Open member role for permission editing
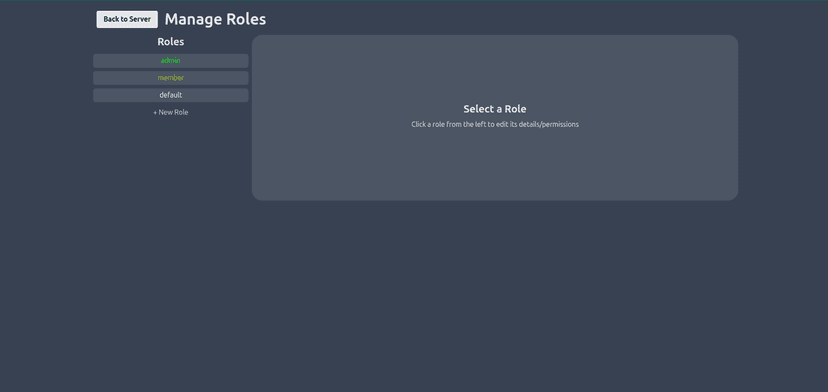The width and height of the screenshot is (828, 392). point(171,78)
